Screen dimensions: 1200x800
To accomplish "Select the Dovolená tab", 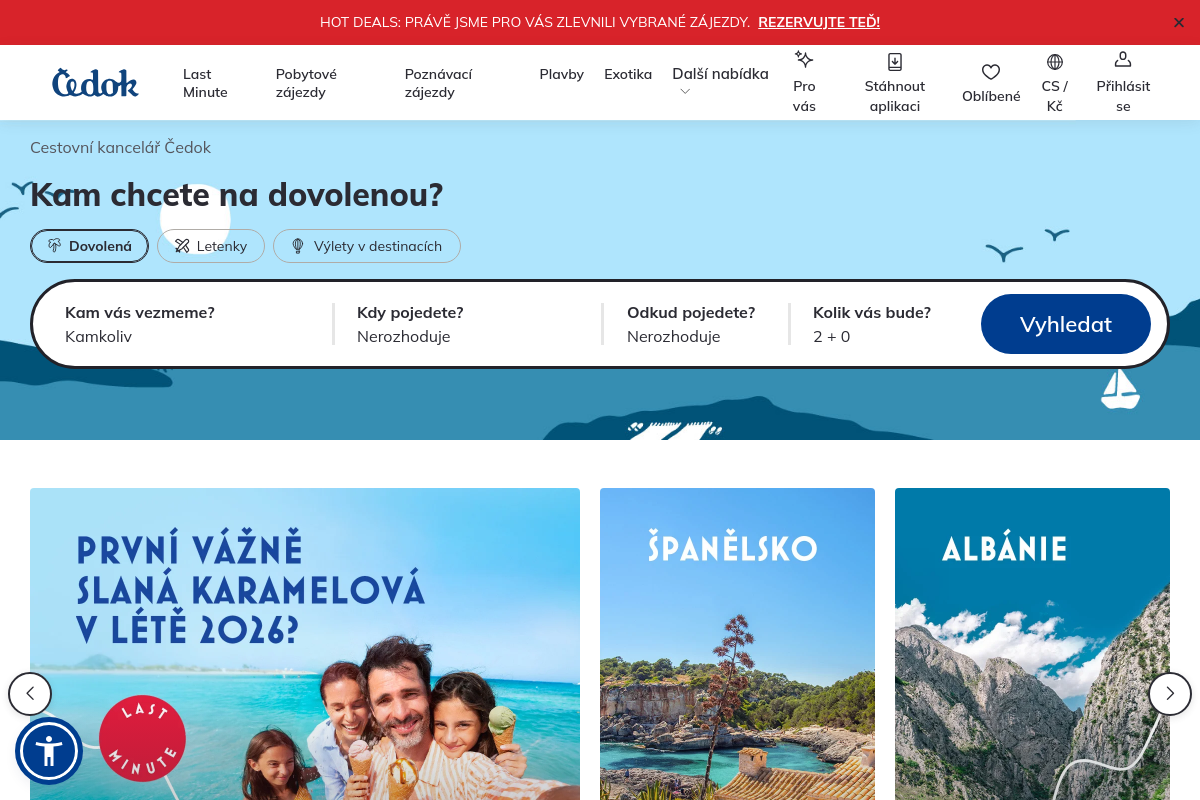I will click(89, 246).
